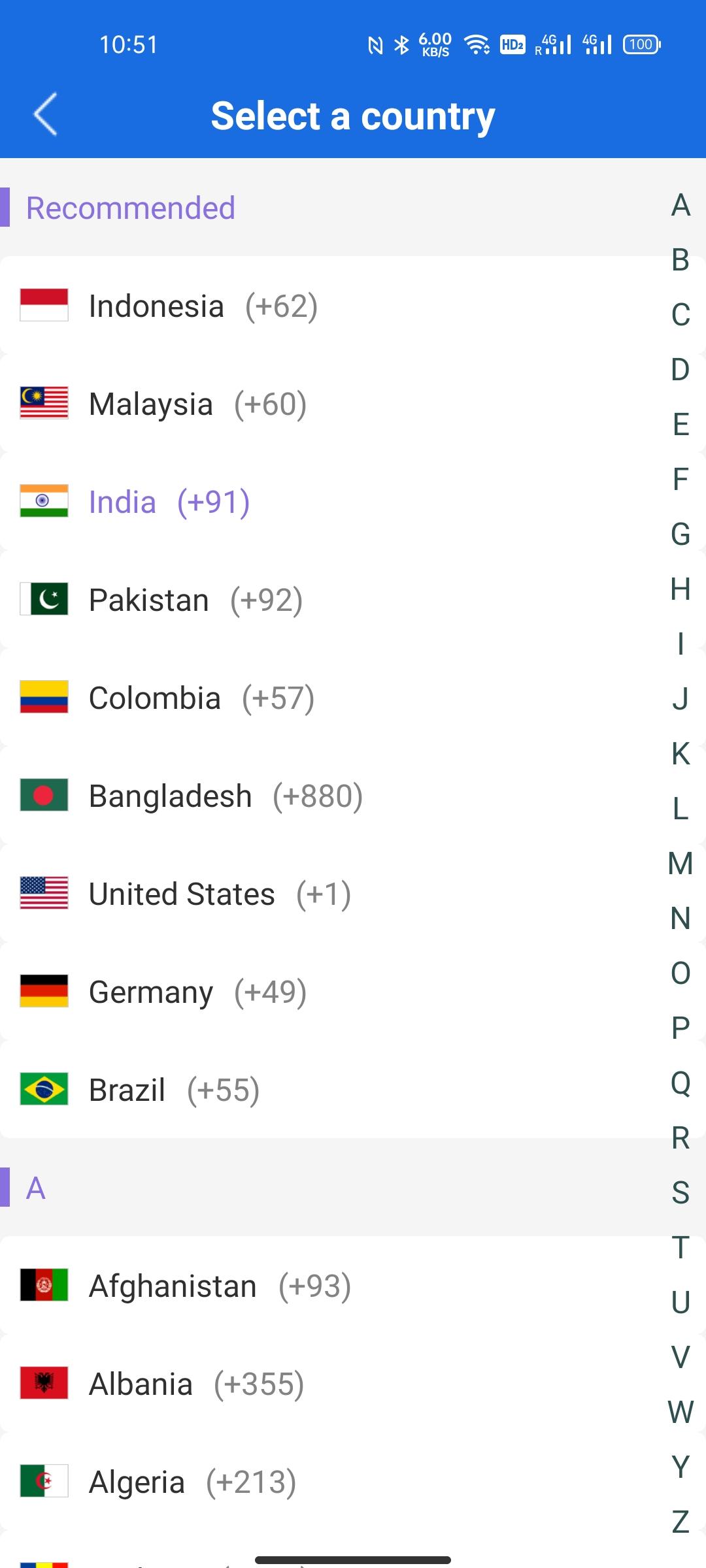The height and width of the screenshot is (1568, 706).
Task: Jump to letter M in index
Action: pyautogui.click(x=681, y=863)
